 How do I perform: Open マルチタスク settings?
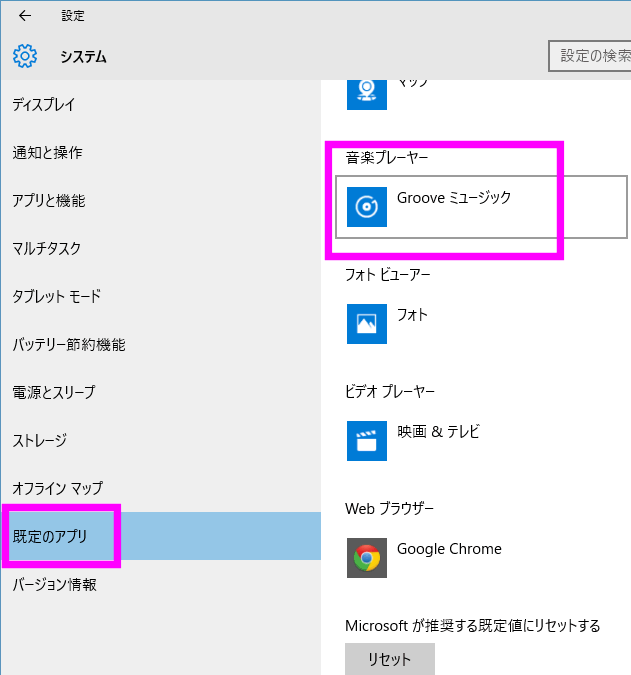click(x=47, y=249)
